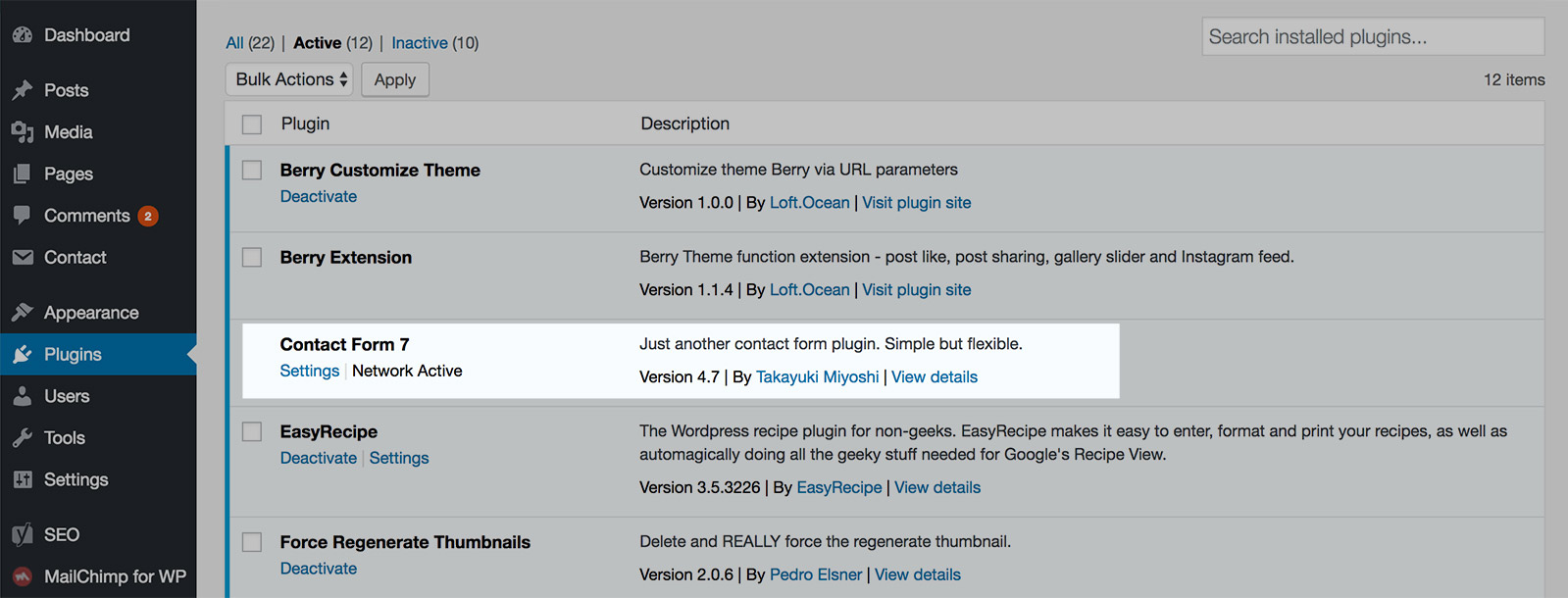Select the Plugins menu item
Viewport: 1568px width, 598px height.
click(98, 355)
